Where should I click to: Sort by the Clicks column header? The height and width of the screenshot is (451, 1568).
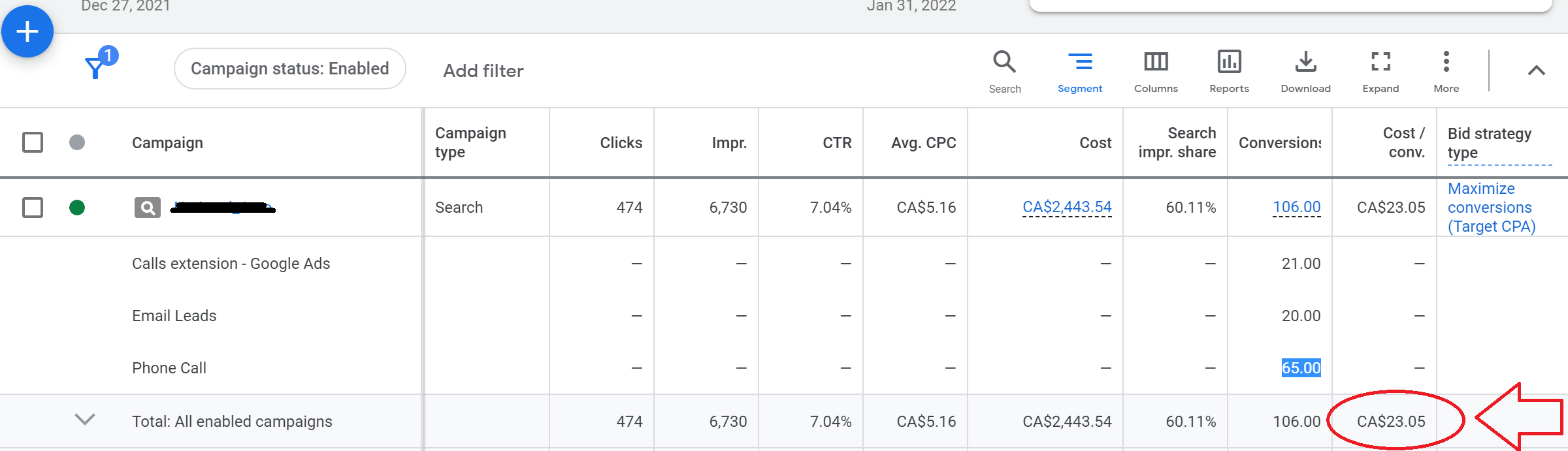(x=621, y=143)
